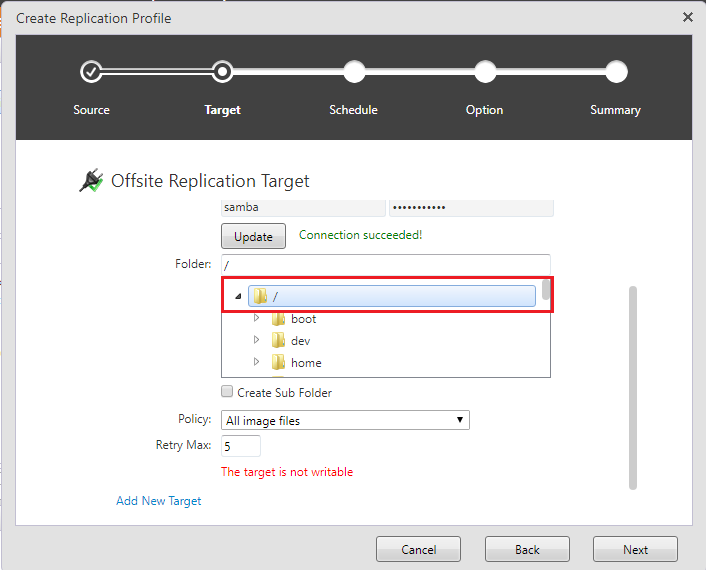Viewport: 707px width, 570px height.
Task: Expand the home folder
Action: click(256, 362)
